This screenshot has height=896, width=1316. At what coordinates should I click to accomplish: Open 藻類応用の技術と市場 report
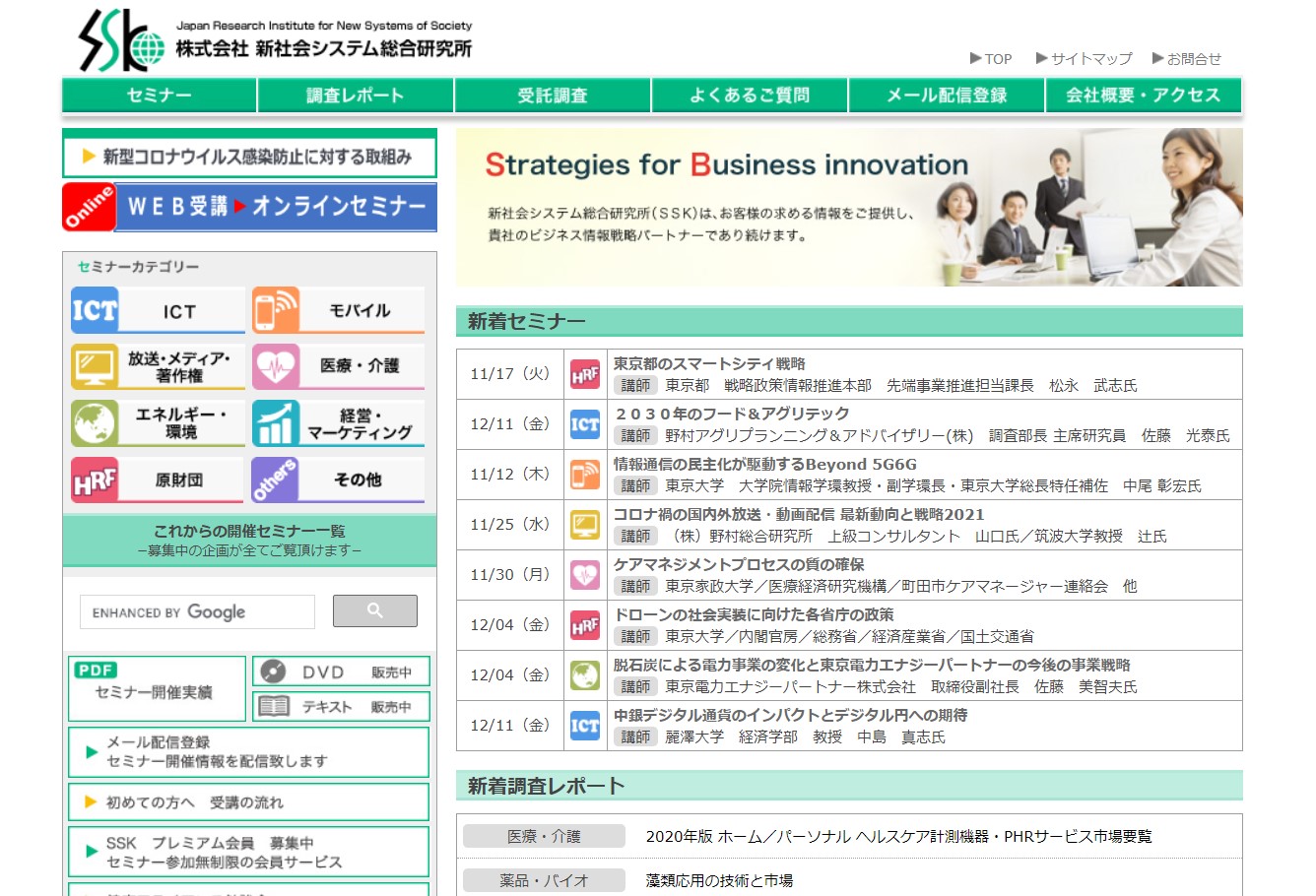[719, 880]
